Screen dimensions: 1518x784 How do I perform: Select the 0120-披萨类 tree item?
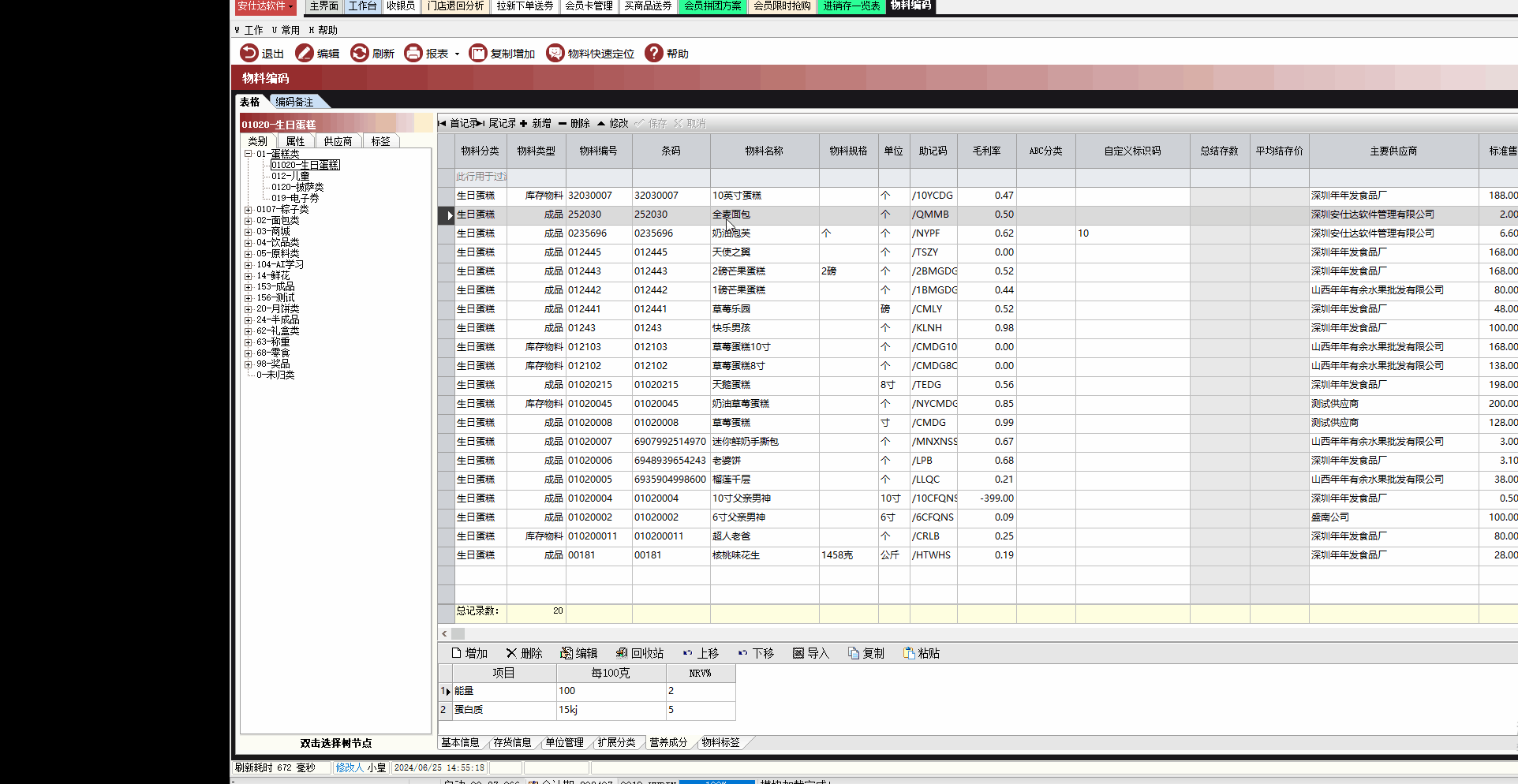pyautogui.click(x=297, y=187)
